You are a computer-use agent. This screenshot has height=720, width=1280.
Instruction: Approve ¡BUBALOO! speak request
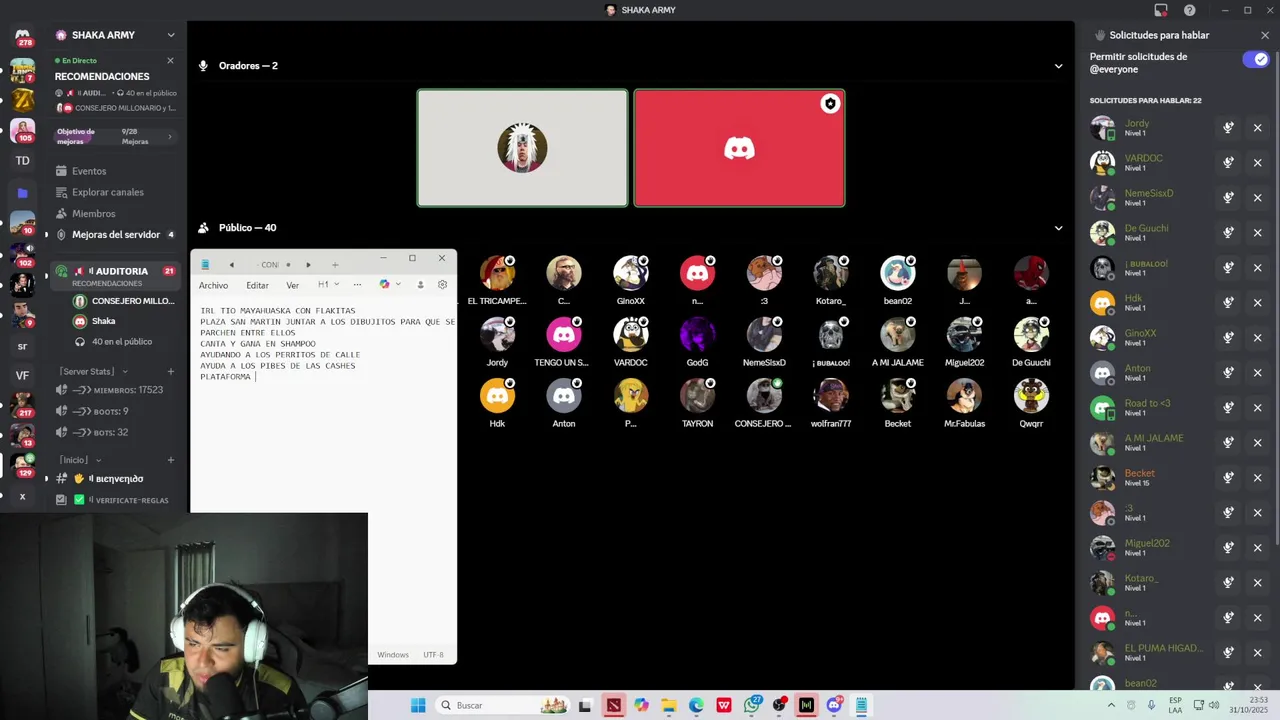pyautogui.click(x=1228, y=268)
